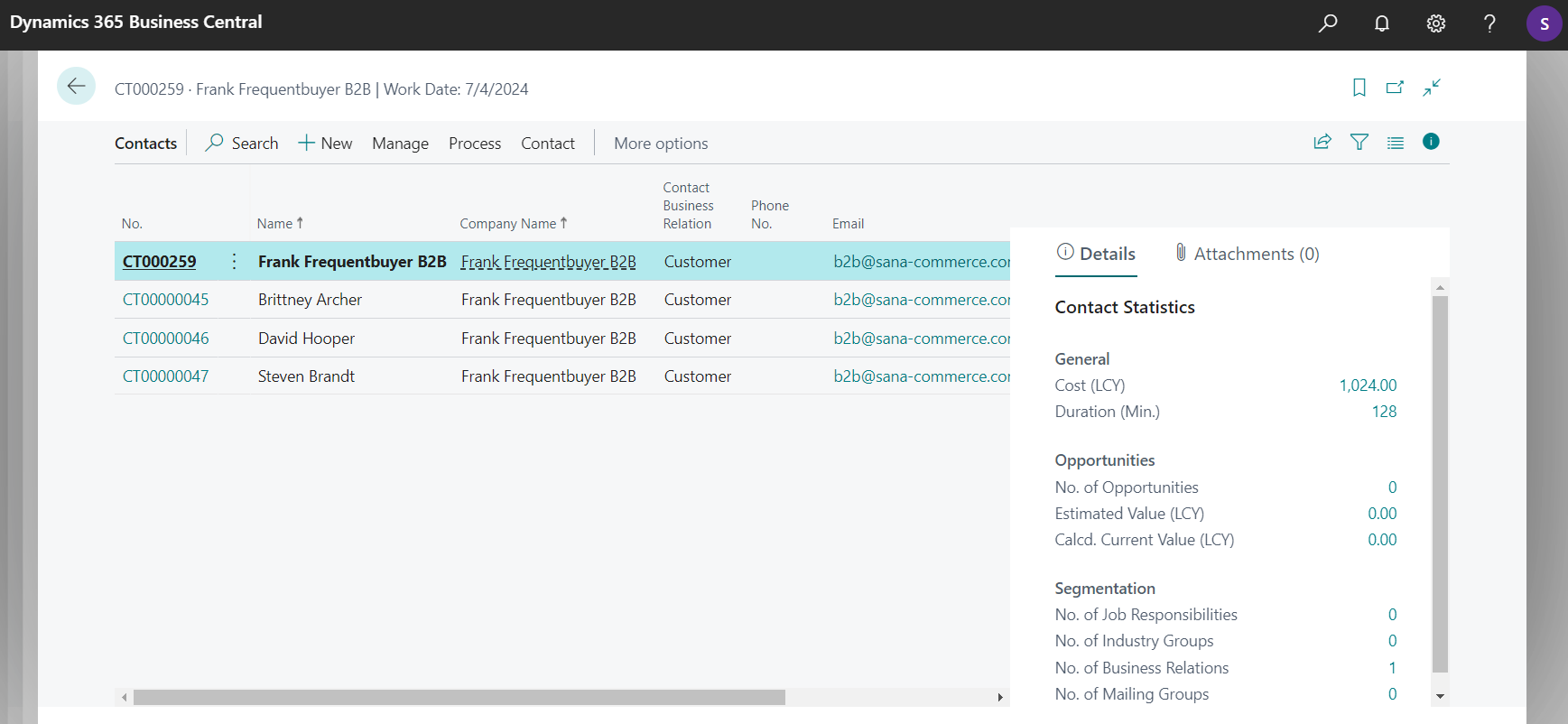Open Cost (LCY) value 1,024.00
Viewport: 1568px width, 724px height.
click(x=1368, y=385)
